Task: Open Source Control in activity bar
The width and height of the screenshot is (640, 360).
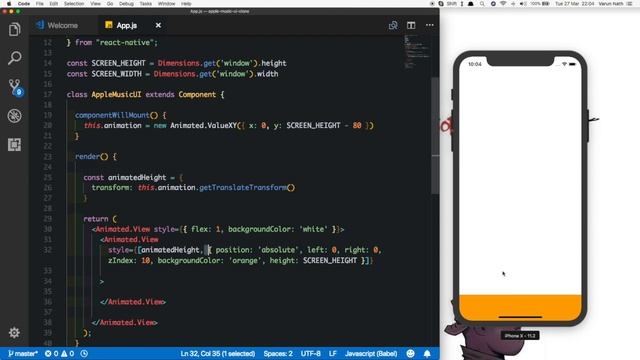Action: point(16,87)
